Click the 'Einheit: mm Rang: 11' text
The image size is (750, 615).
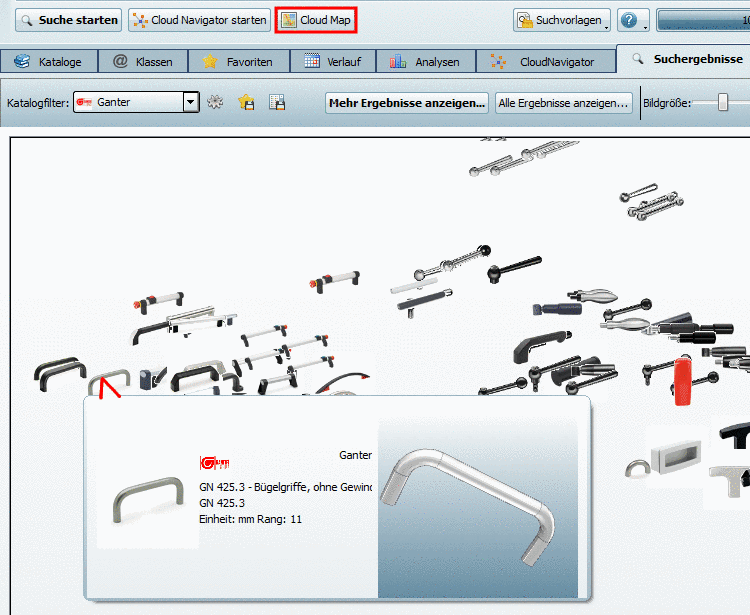(x=250, y=519)
